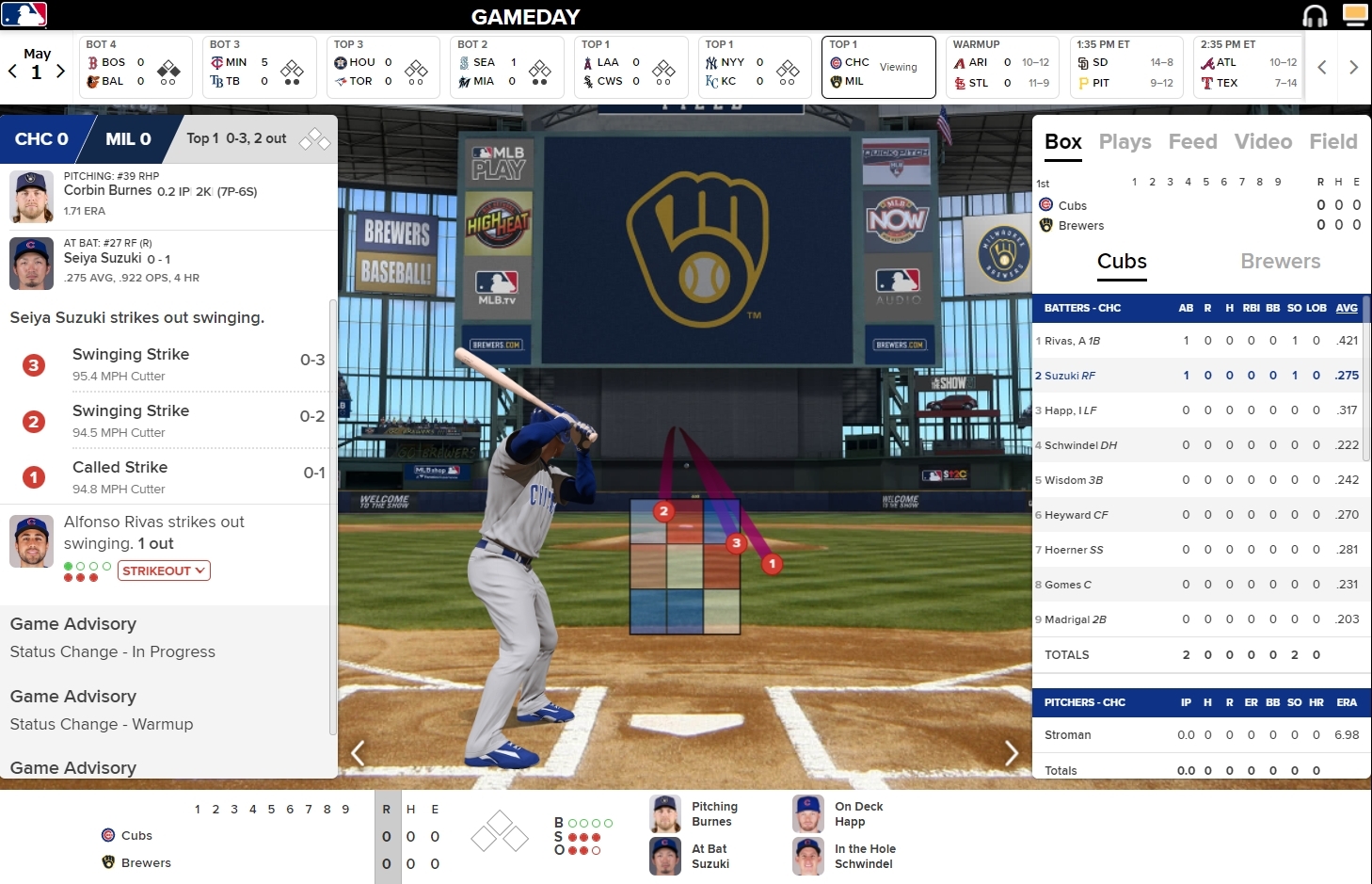Open BOS vs BAL game card
The height and width of the screenshot is (884, 1372).
point(134,67)
